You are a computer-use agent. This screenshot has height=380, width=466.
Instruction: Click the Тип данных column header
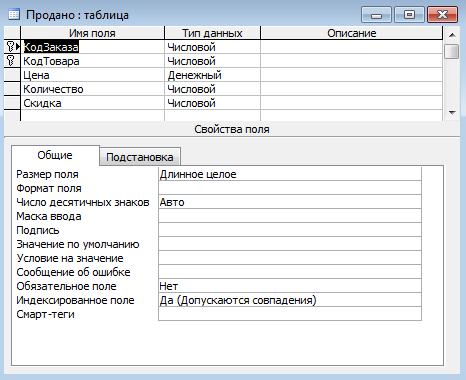[x=212, y=33]
